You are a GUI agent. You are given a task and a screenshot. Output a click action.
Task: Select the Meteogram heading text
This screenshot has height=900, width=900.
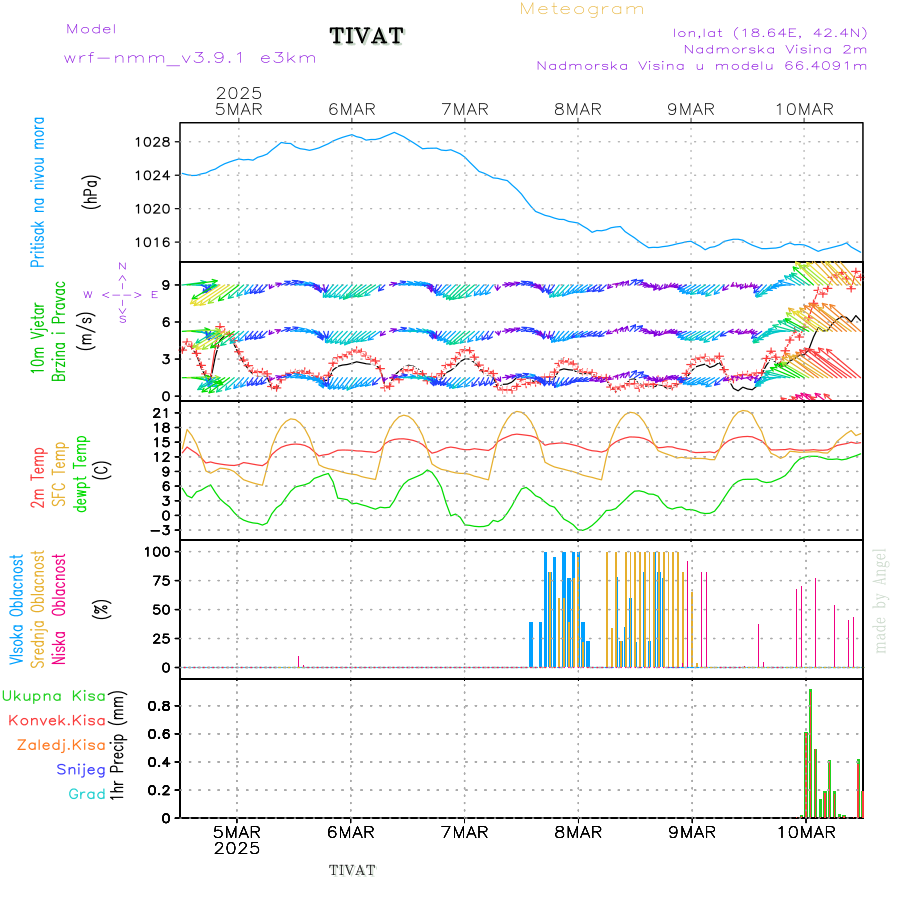pos(582,9)
